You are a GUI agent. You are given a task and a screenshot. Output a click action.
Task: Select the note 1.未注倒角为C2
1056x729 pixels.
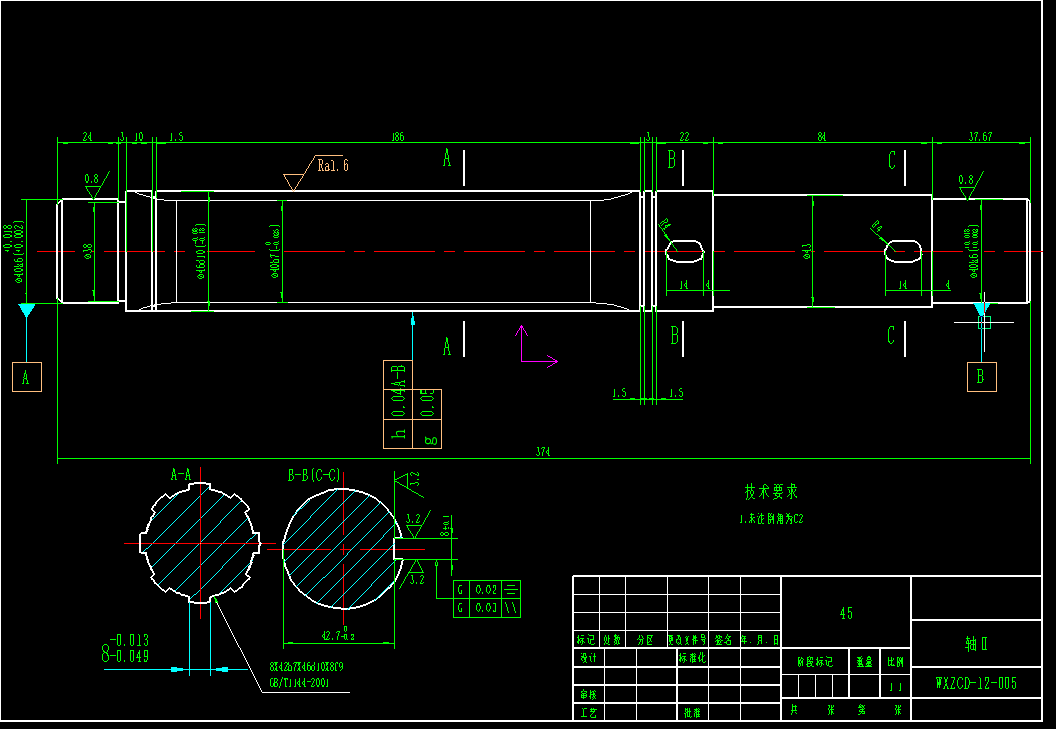[x=771, y=519]
